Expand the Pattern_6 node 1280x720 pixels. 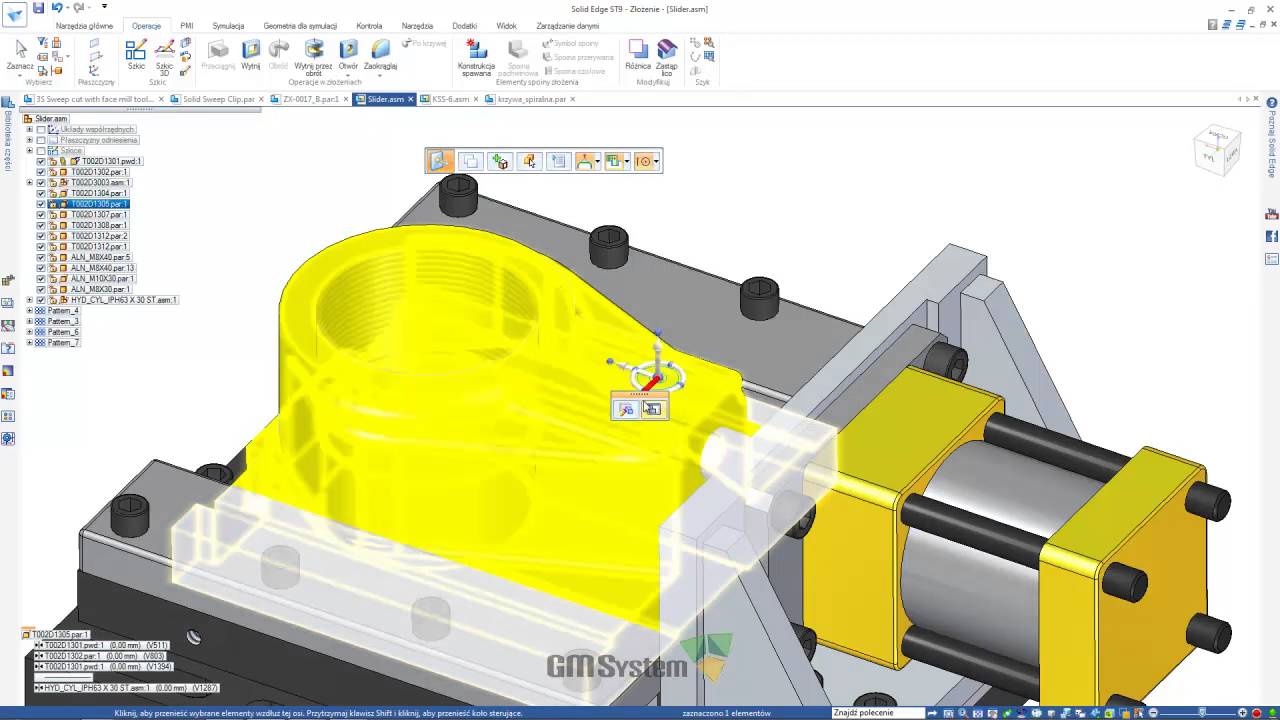click(30, 332)
